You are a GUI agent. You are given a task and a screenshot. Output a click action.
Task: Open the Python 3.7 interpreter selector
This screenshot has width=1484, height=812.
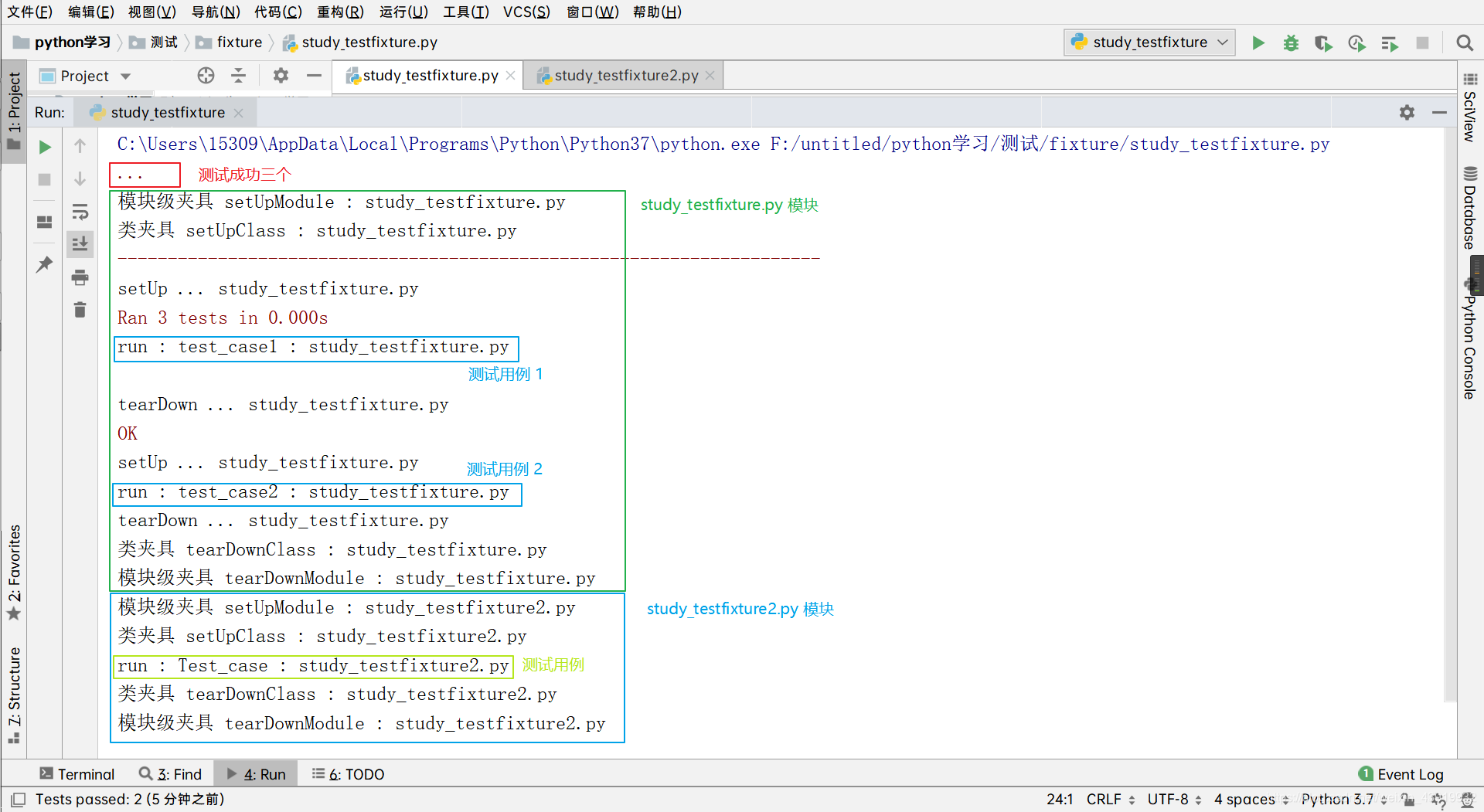click(1344, 799)
